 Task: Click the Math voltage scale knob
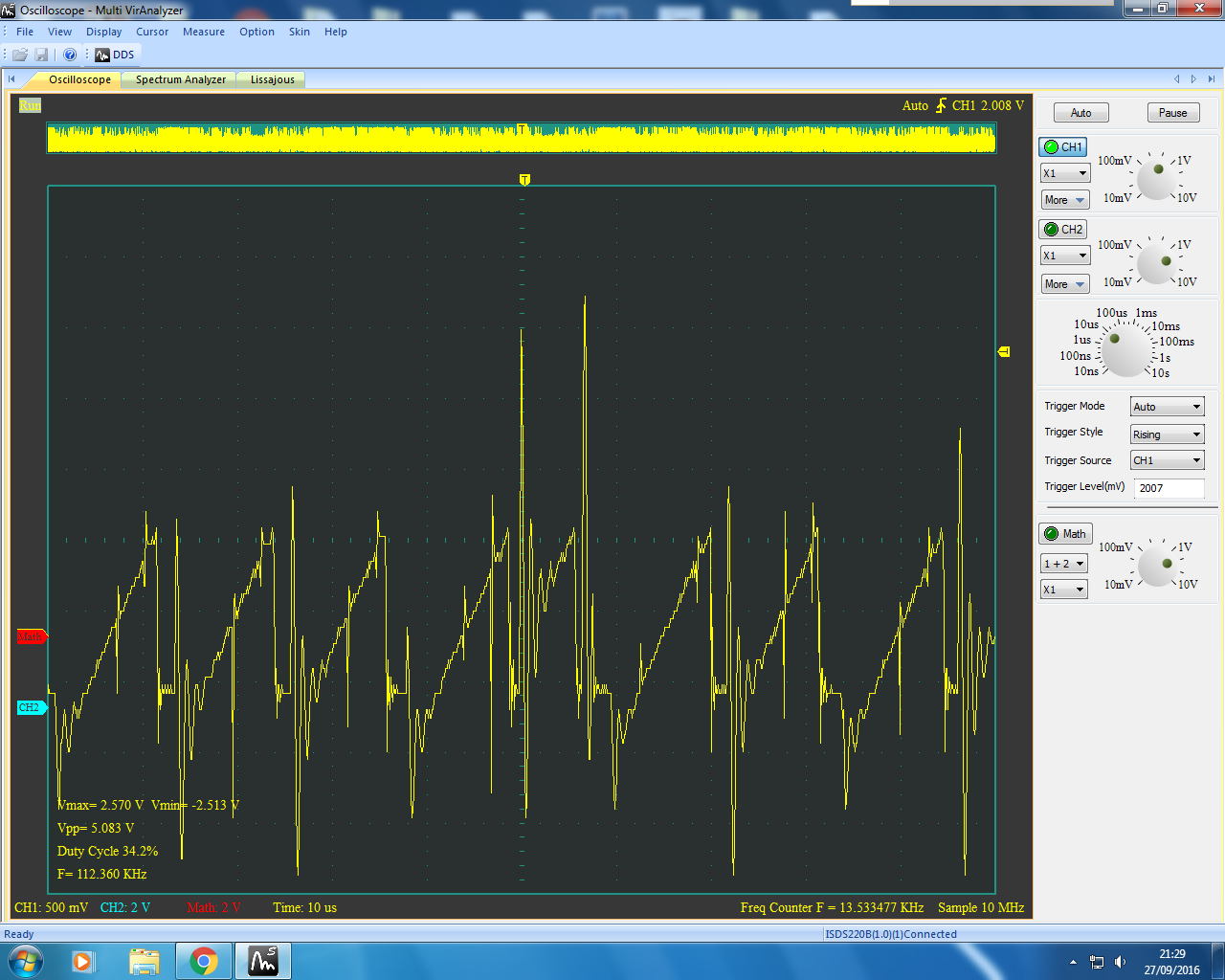1158,566
